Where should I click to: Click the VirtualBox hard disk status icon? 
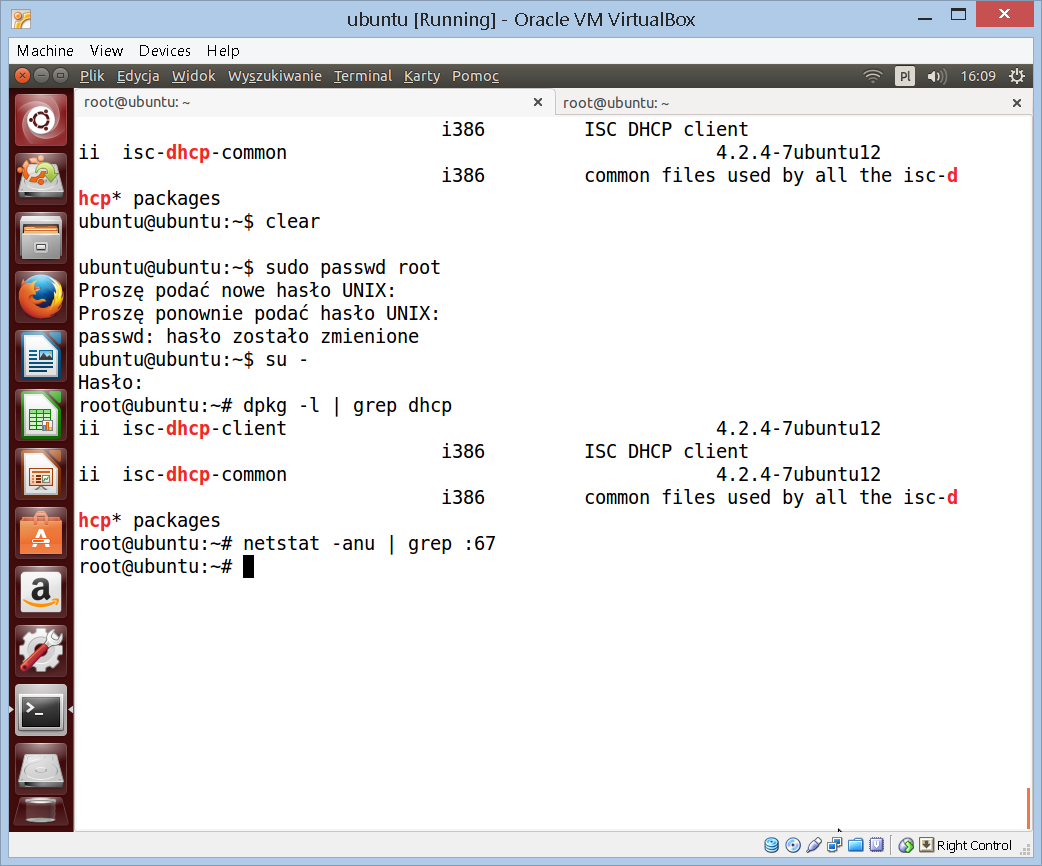tap(772, 845)
